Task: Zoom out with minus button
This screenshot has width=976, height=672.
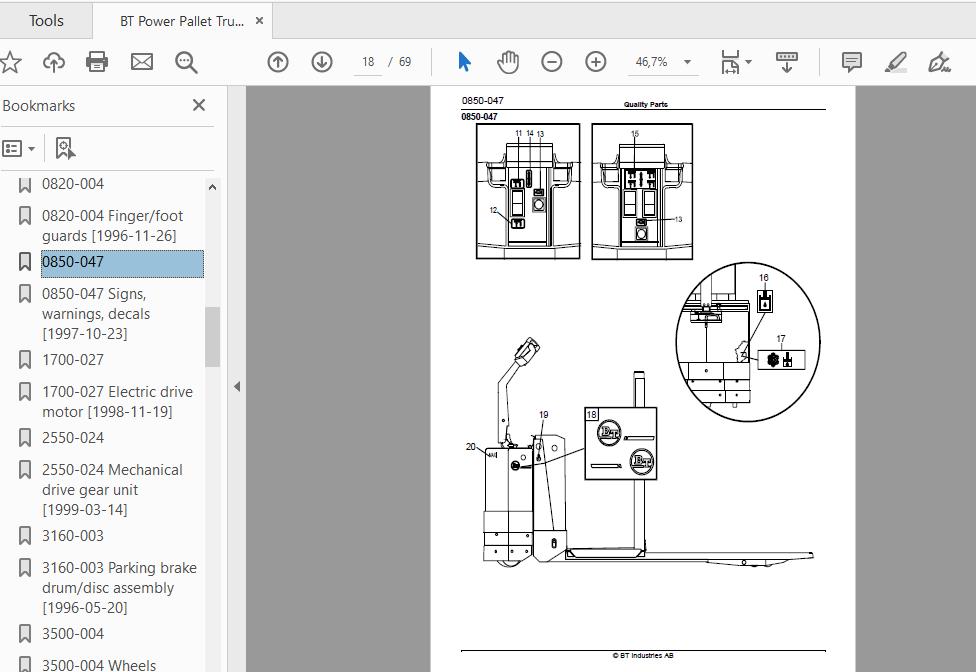Action: click(551, 62)
